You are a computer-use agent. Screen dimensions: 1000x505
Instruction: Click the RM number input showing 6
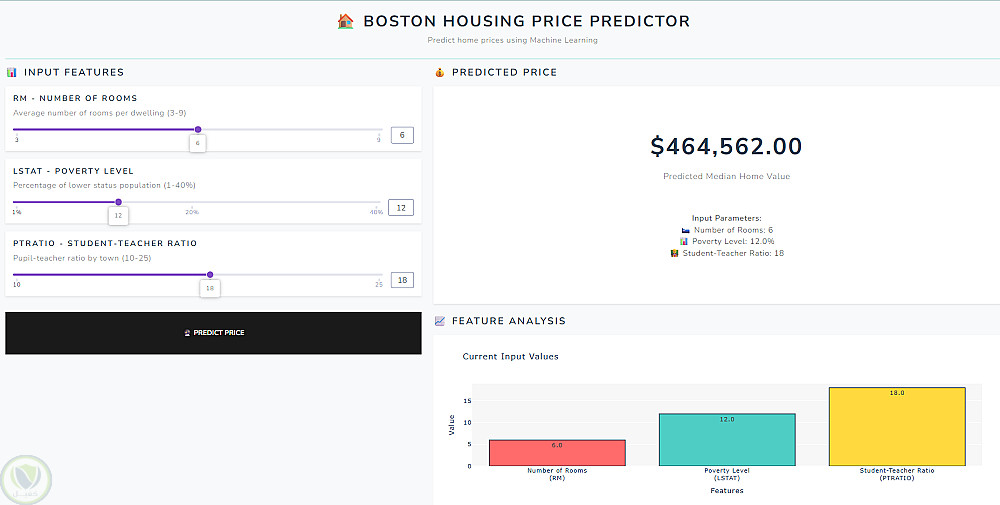[402, 135]
